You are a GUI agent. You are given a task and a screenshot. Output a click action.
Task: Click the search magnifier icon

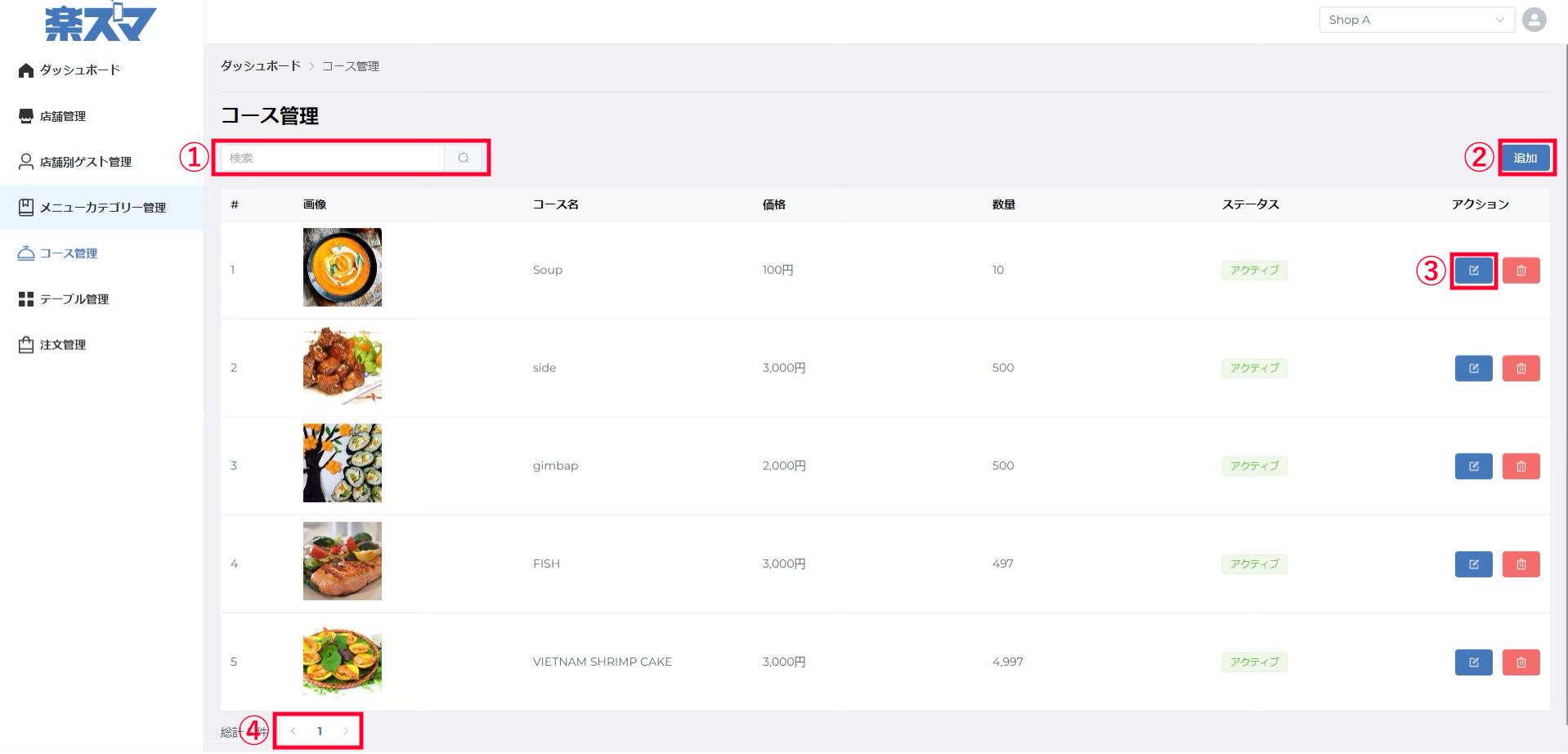[464, 158]
